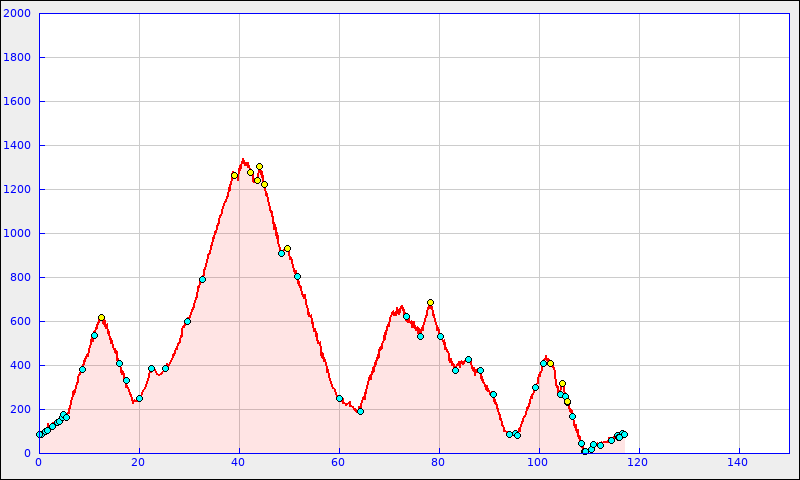This screenshot has width=800, height=480.
Task: Click the 140 label on the horizontal axis
Action: 738,462
